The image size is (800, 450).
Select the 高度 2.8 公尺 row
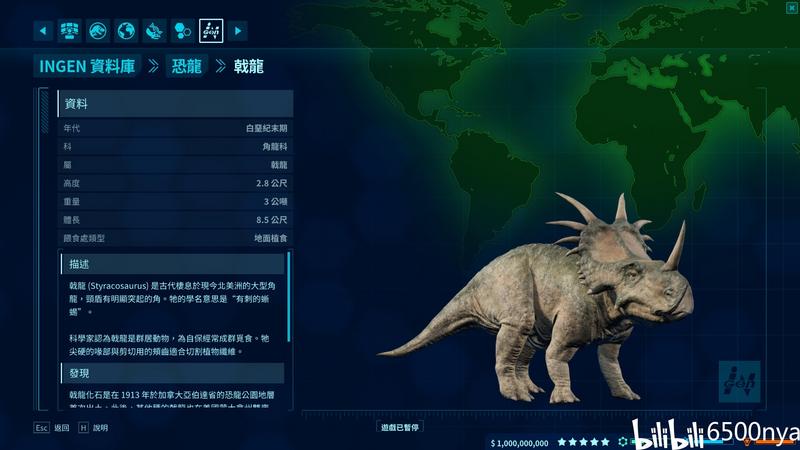click(175, 183)
